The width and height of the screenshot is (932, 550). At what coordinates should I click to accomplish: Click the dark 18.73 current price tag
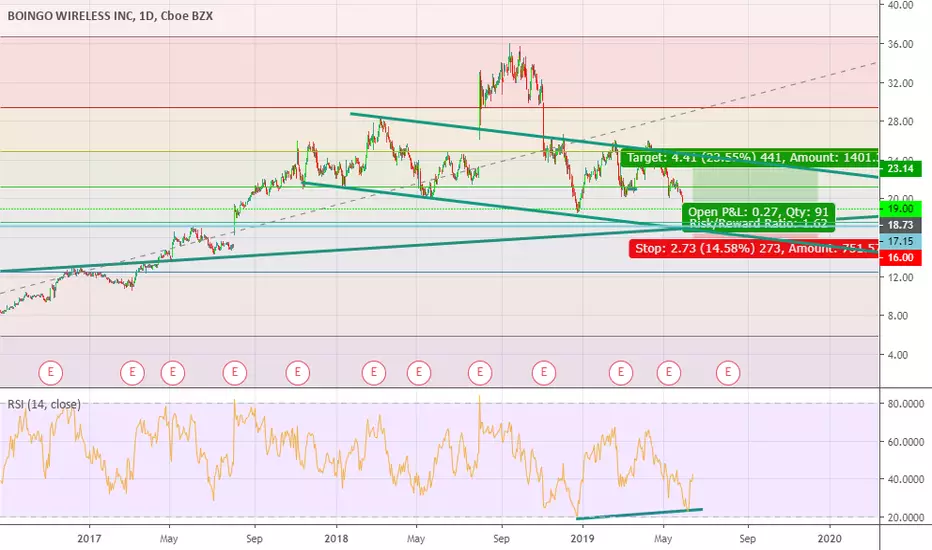click(x=900, y=225)
